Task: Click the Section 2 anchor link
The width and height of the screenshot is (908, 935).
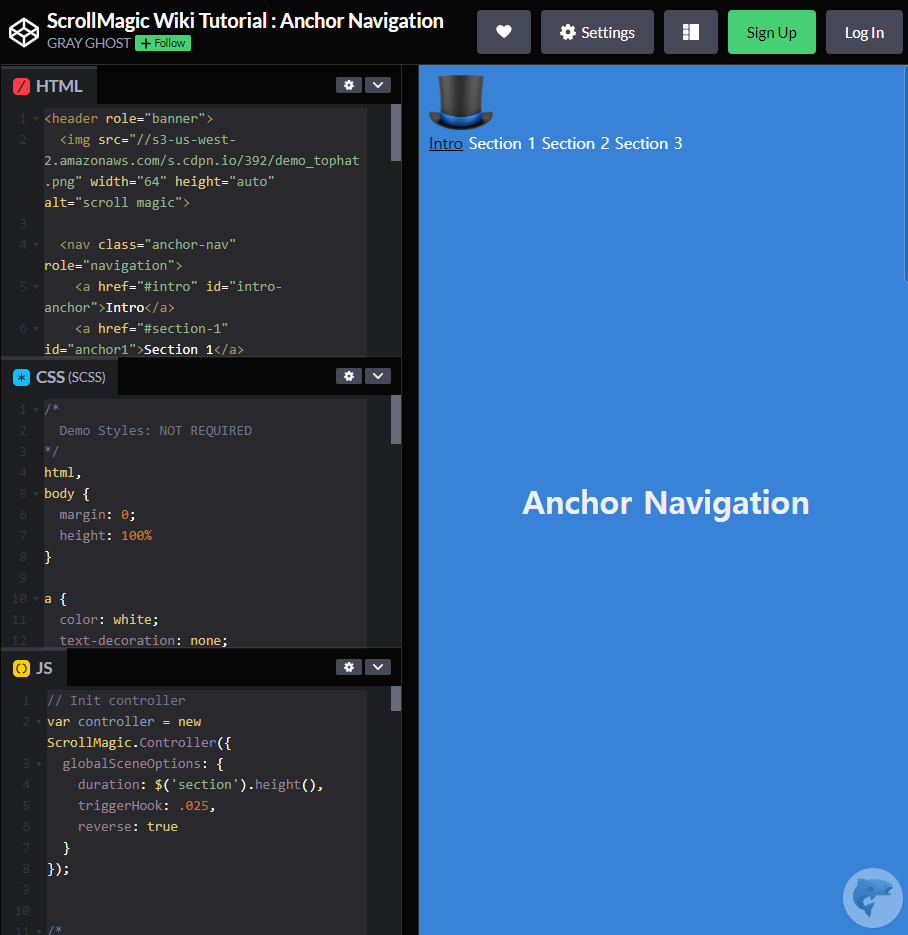Action: point(575,144)
